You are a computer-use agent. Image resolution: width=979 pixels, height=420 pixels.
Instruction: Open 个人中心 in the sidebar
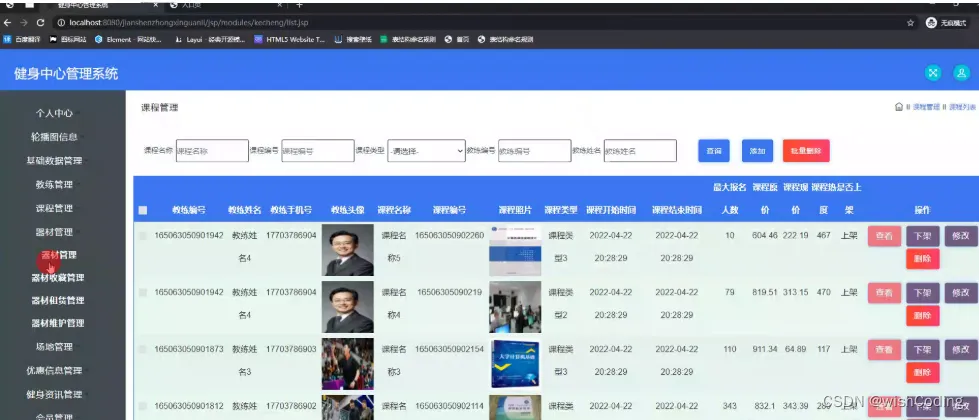(x=54, y=114)
